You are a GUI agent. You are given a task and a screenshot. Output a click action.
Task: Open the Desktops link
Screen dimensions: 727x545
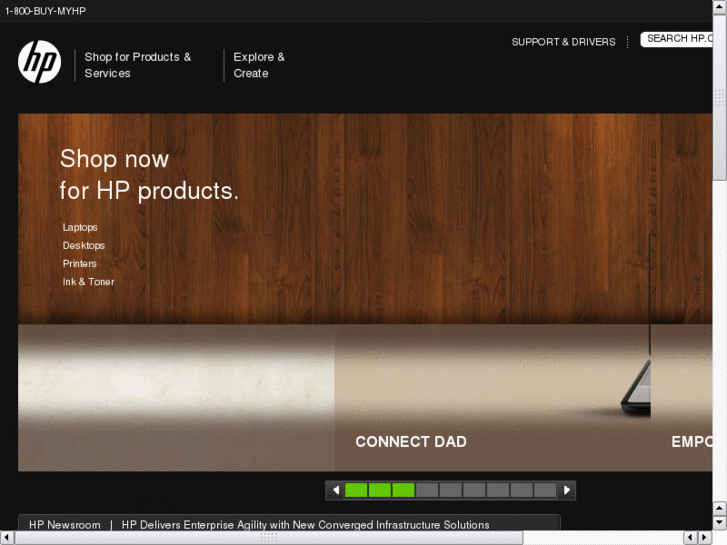tap(83, 245)
